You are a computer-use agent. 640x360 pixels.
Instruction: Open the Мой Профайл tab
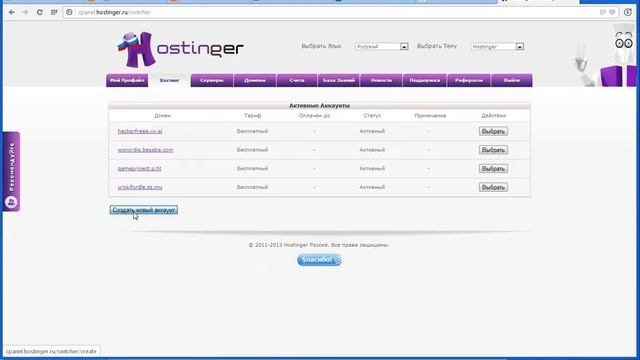(x=127, y=80)
